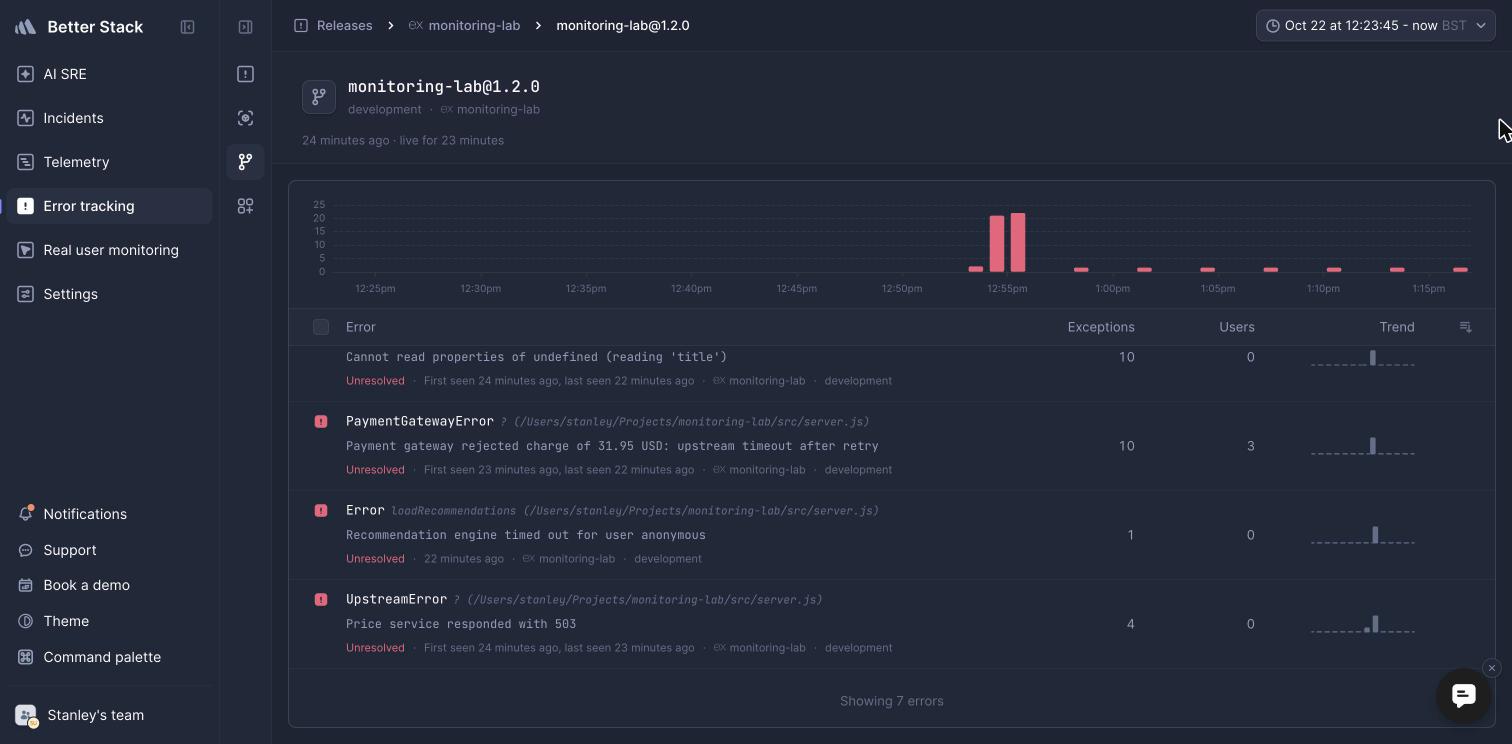Click Unresolved status on UpstreamError
The image size is (1512, 744).
click(x=375, y=648)
